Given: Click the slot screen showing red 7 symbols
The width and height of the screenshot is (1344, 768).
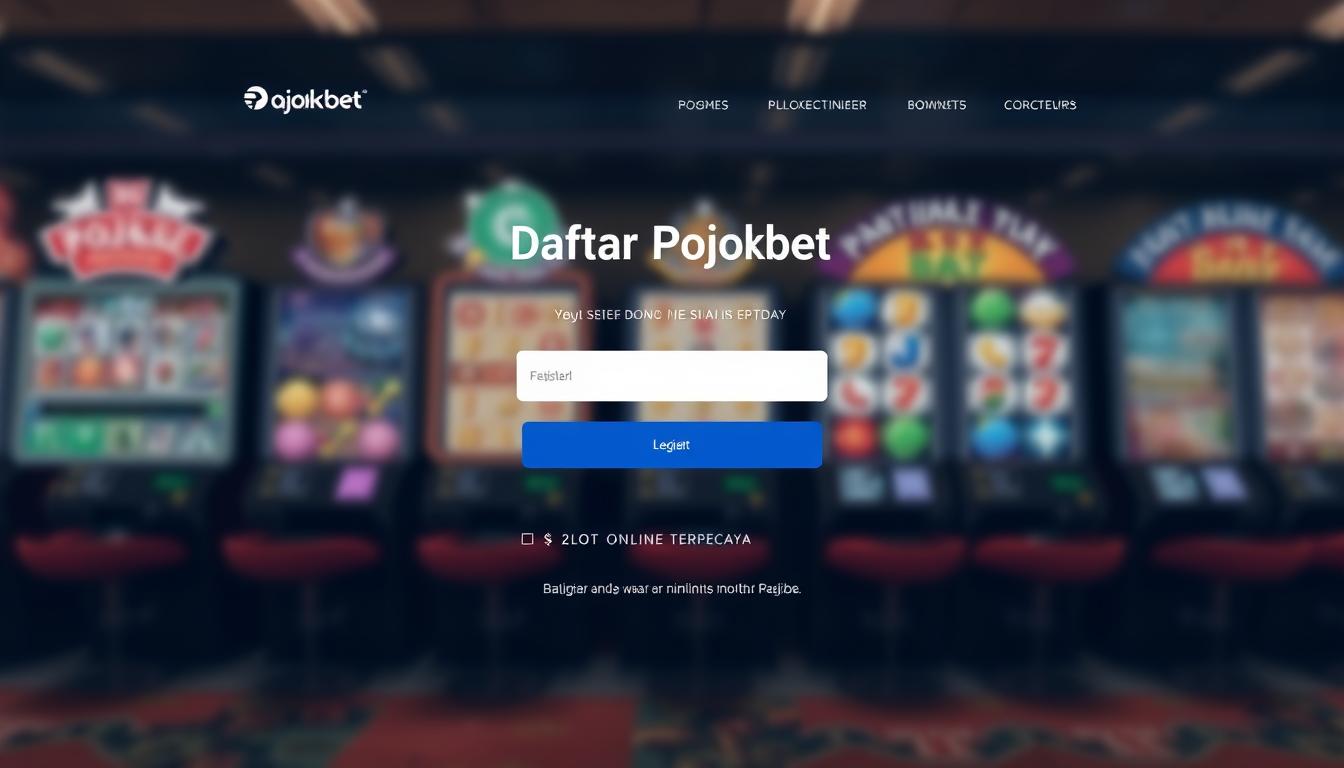Looking at the screenshot, I should coord(1019,375).
